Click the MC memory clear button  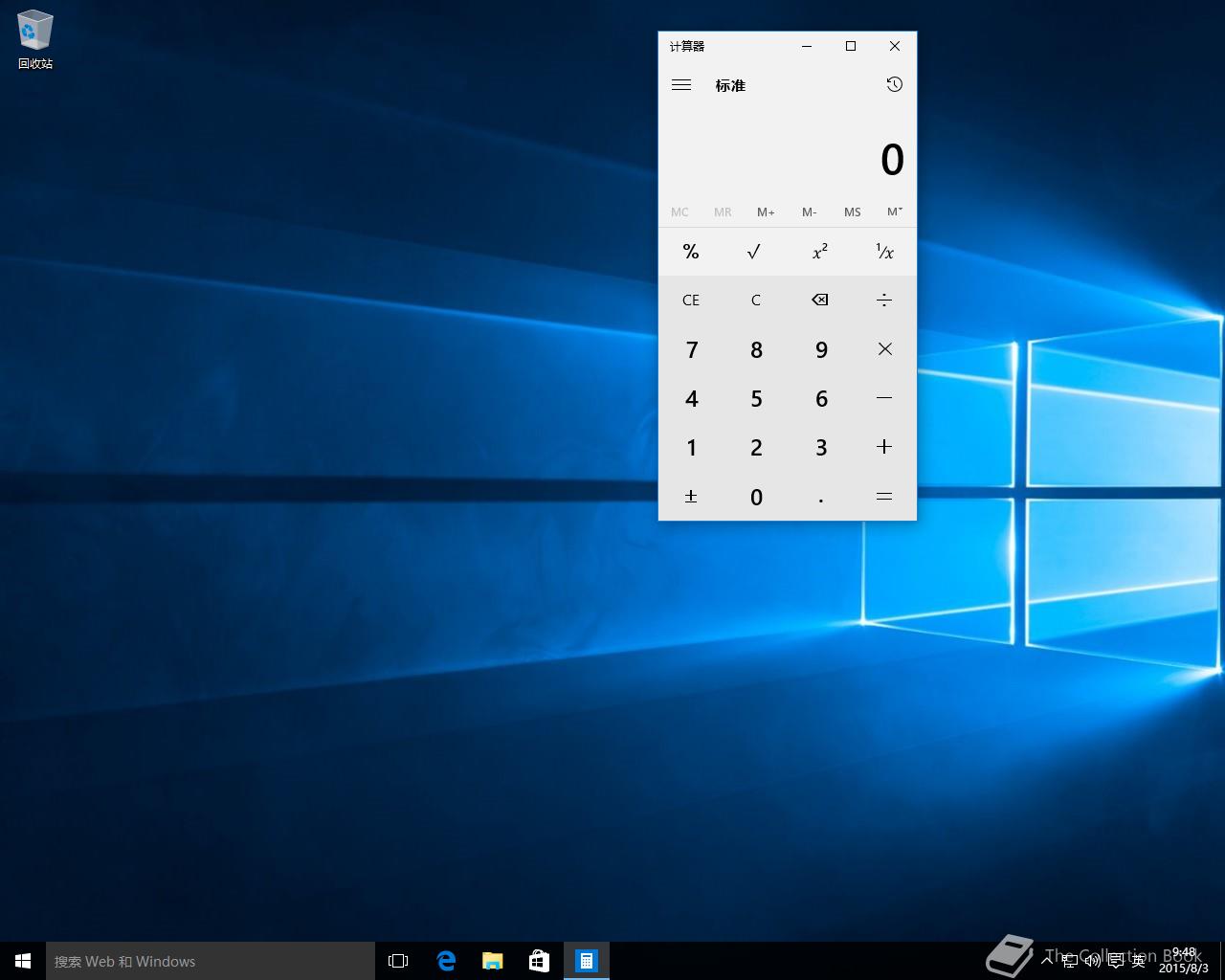click(679, 212)
